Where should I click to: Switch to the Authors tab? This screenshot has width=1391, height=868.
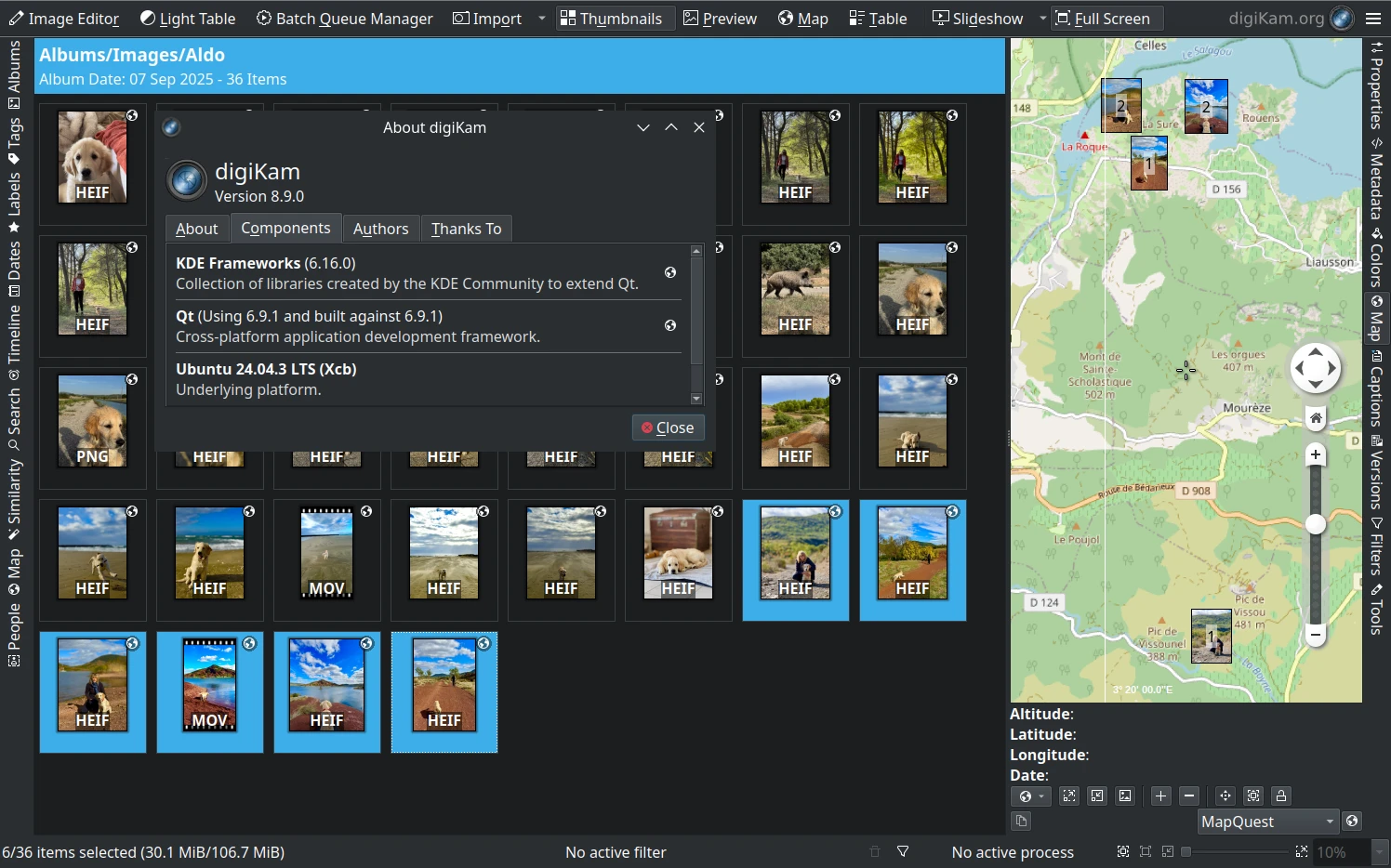[380, 229]
